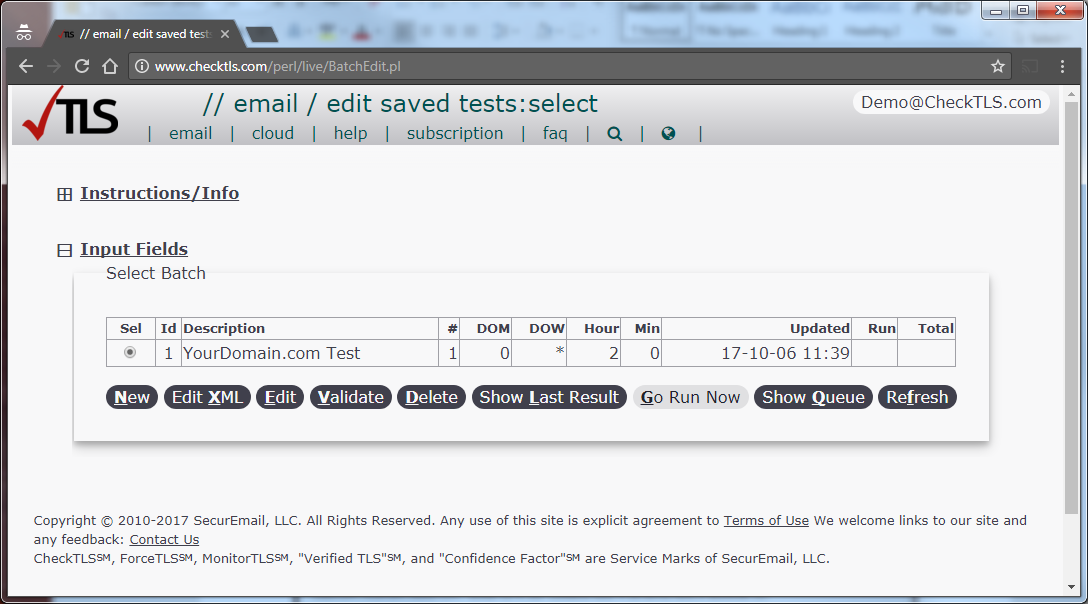Click the Sel column header

tap(130, 328)
